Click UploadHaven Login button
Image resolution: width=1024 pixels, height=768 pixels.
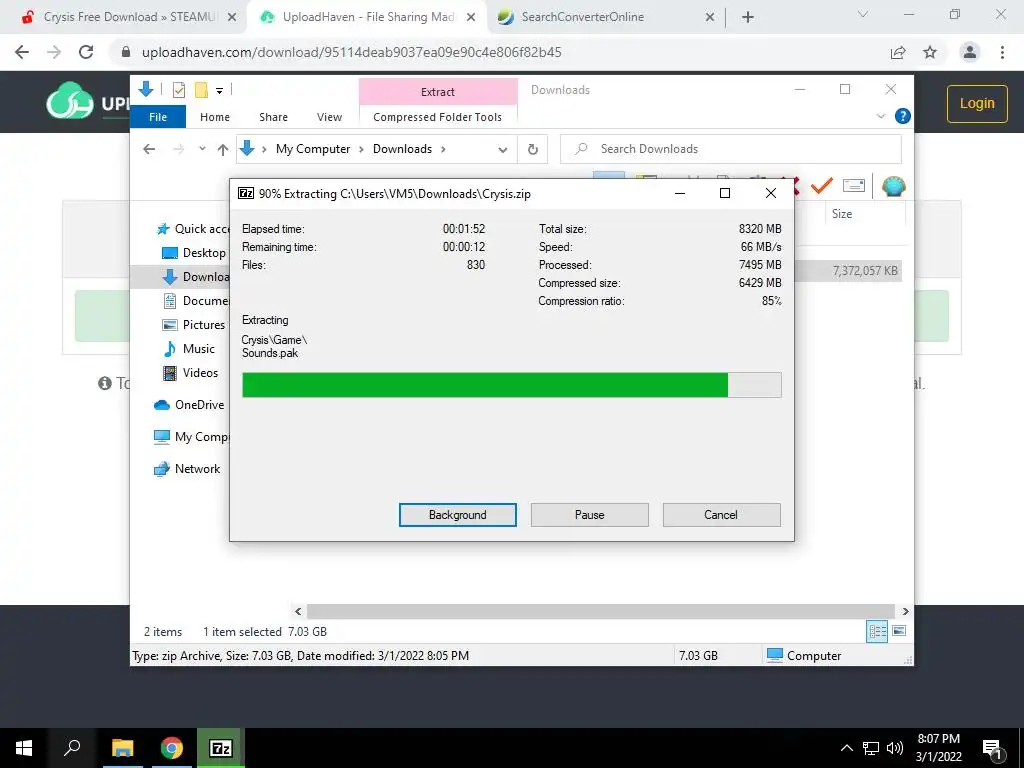click(x=977, y=103)
